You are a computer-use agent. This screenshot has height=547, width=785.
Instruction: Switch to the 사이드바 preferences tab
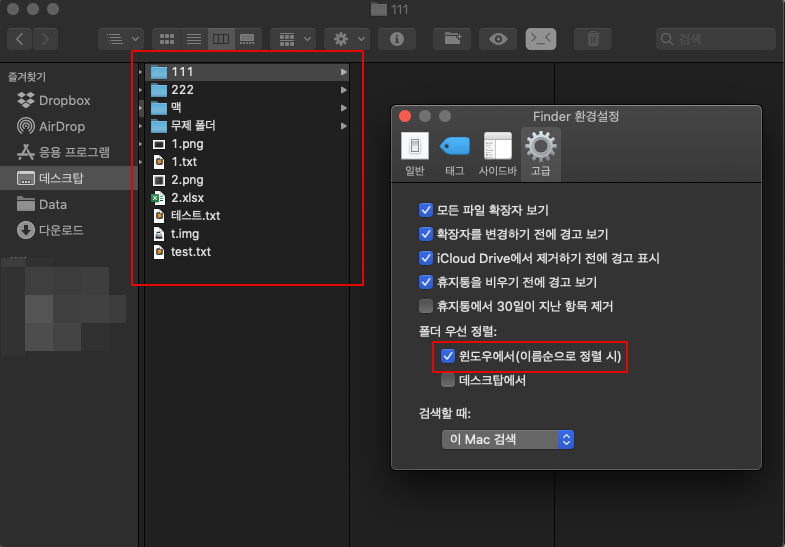tap(498, 154)
